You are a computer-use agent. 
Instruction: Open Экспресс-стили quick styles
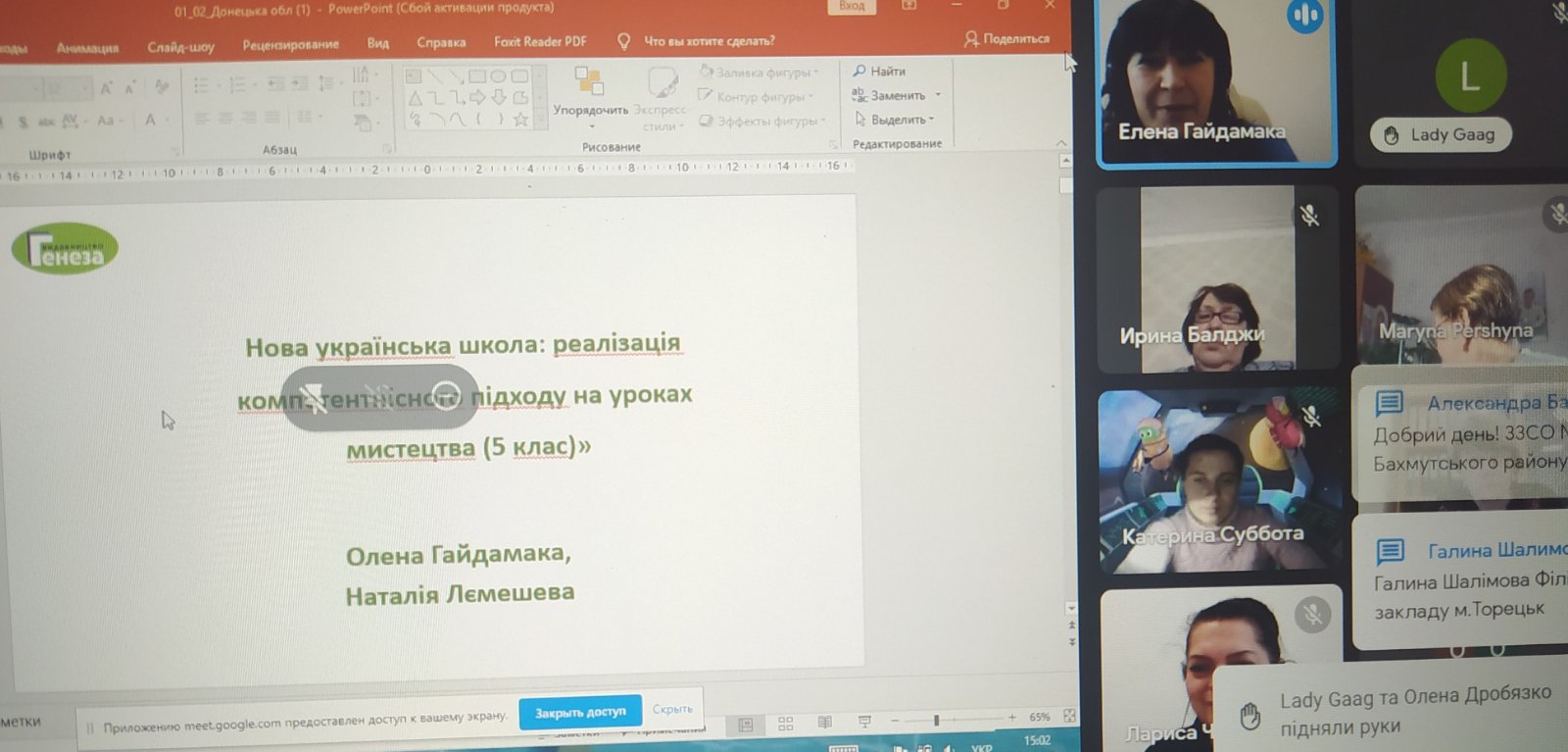(662, 98)
